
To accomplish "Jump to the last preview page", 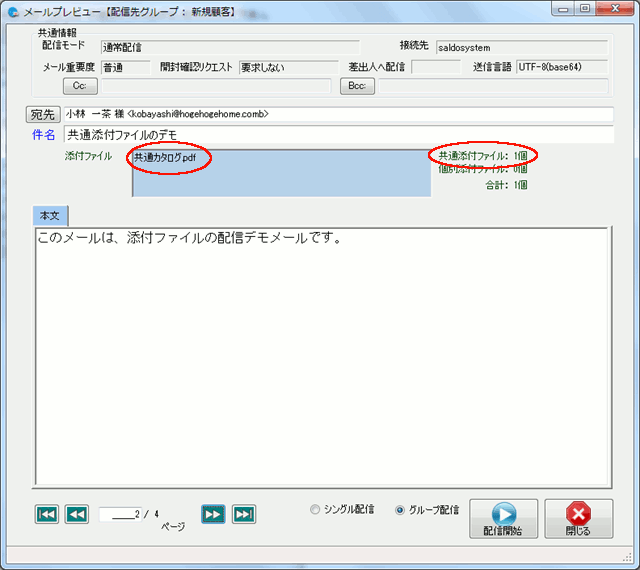I will point(243,514).
